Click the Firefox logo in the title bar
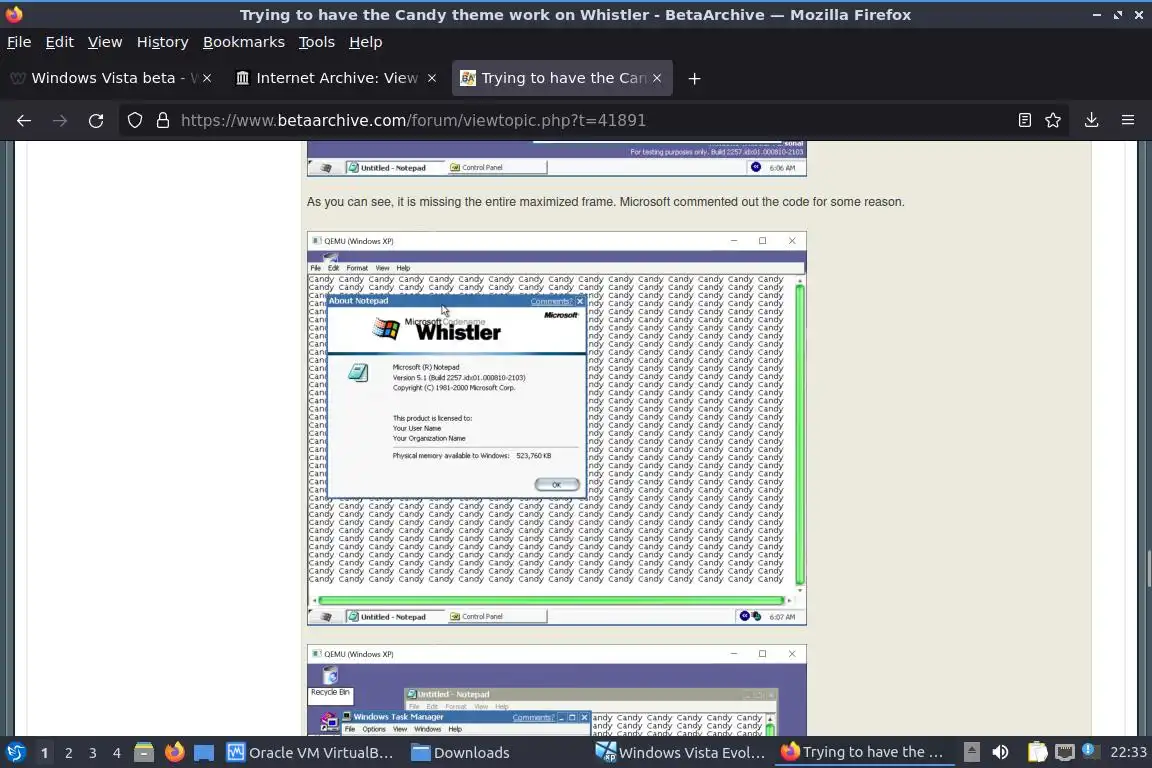Screen dimensions: 1152x768 (14, 14)
